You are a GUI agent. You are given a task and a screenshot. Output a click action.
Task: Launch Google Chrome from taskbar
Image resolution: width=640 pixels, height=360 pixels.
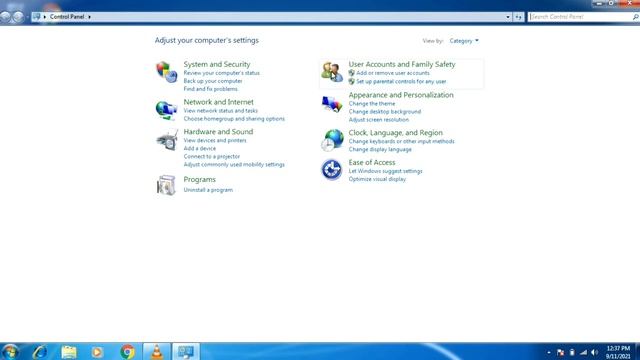point(127,351)
